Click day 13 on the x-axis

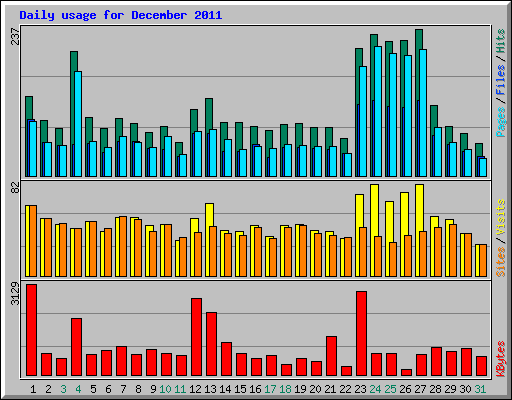pos(210,389)
